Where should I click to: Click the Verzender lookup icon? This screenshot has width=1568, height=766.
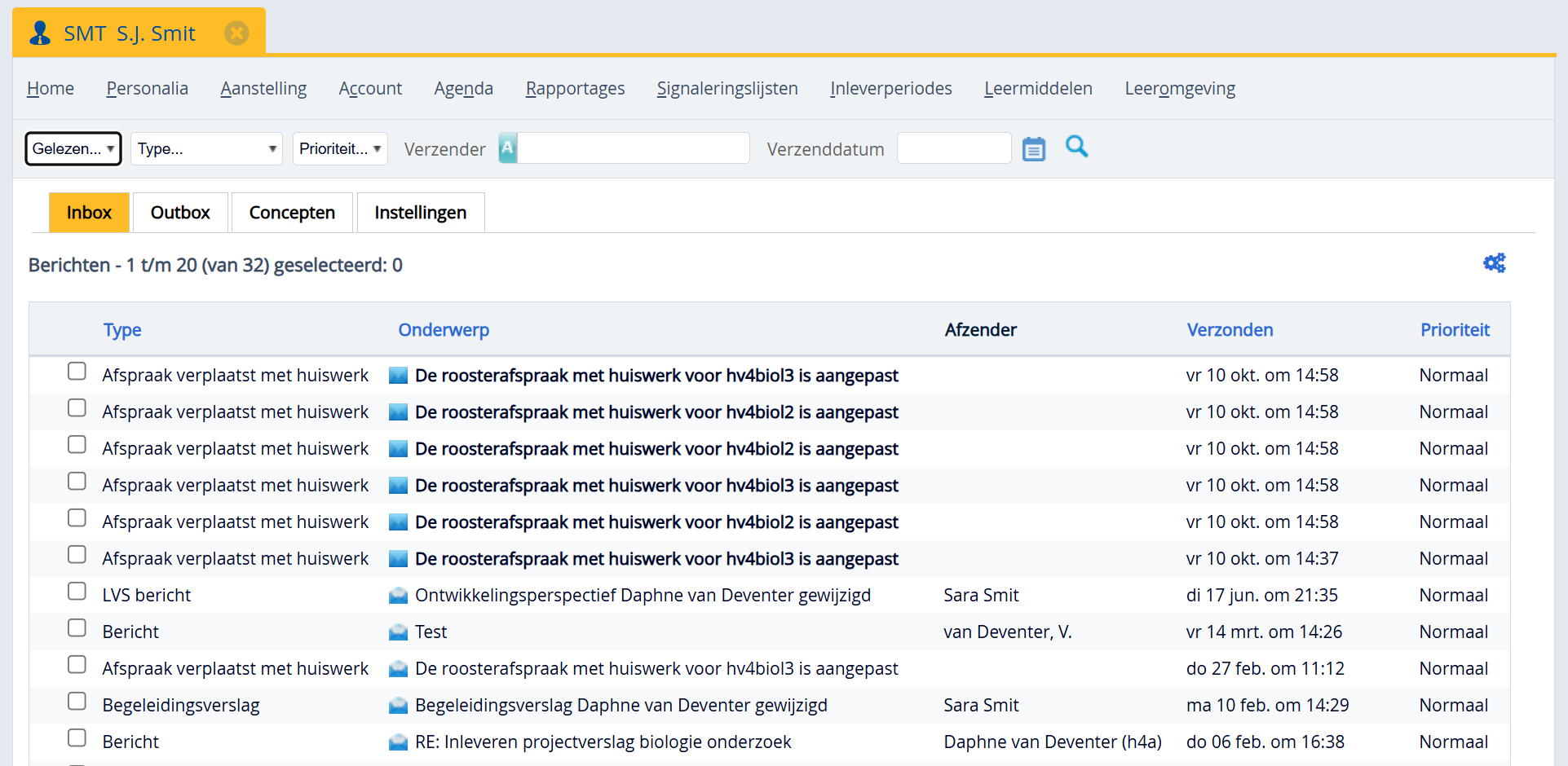coord(508,148)
